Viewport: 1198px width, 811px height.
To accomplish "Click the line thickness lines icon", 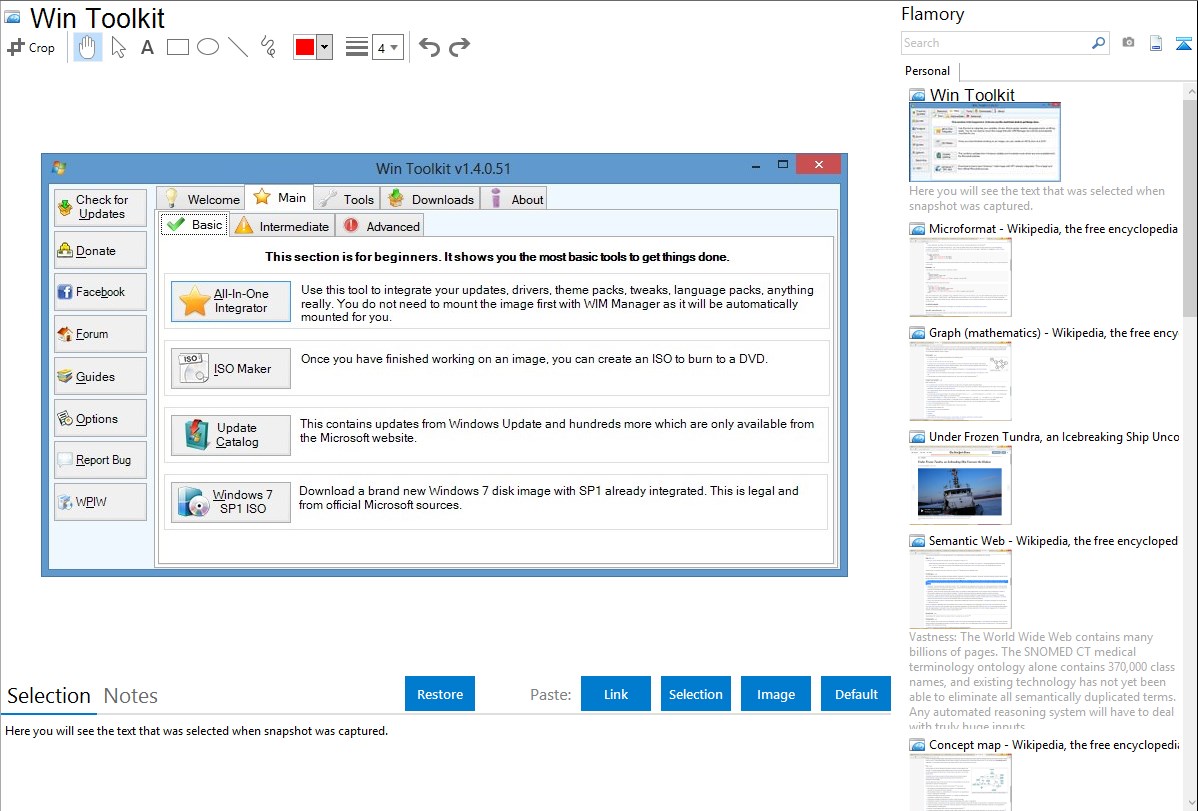I will click(x=357, y=47).
